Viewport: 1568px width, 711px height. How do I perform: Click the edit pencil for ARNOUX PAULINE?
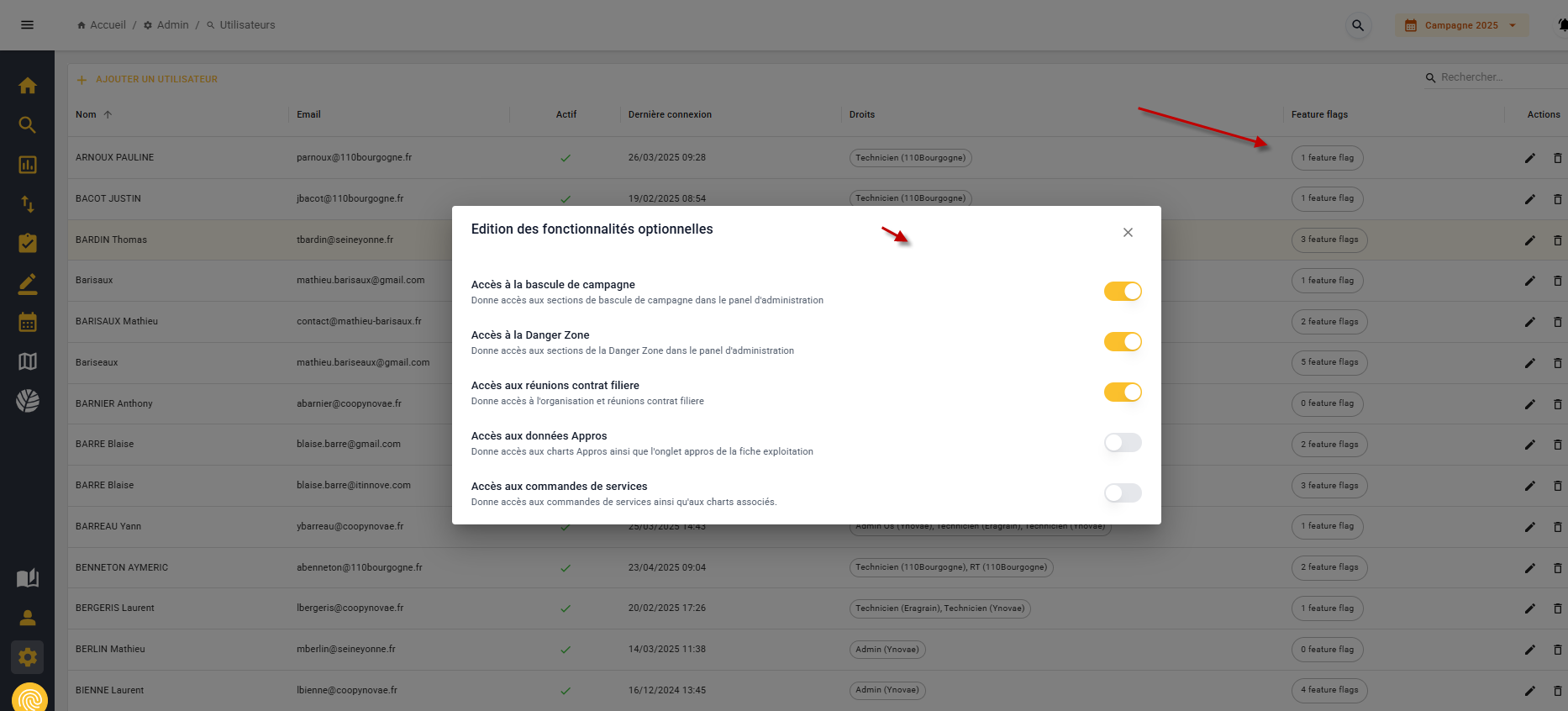(1529, 158)
